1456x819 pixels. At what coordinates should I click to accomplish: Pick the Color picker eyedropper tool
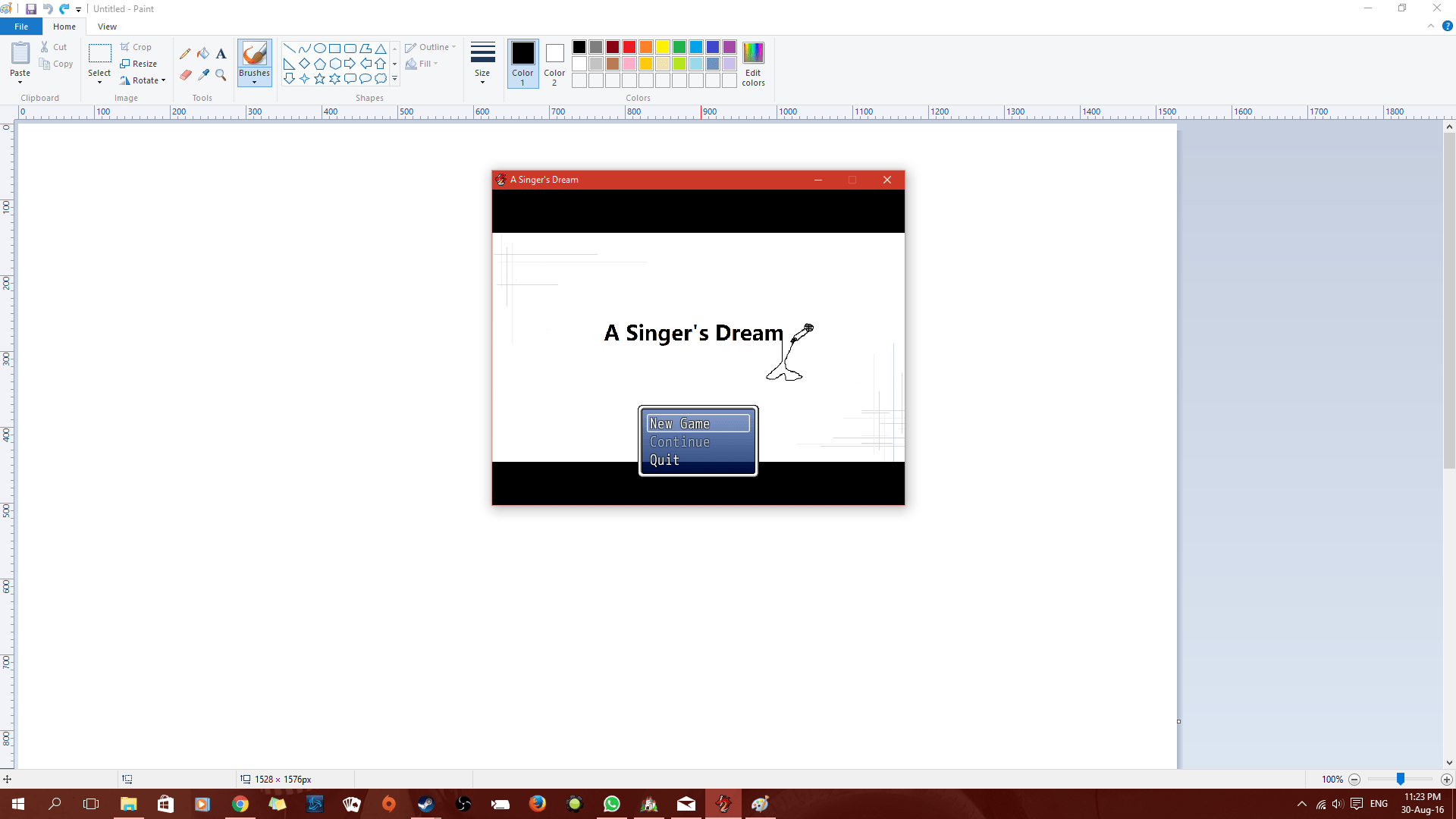point(203,75)
